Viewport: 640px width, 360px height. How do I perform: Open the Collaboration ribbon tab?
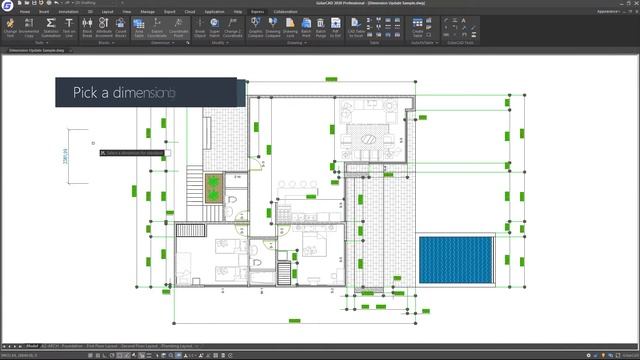(285, 12)
